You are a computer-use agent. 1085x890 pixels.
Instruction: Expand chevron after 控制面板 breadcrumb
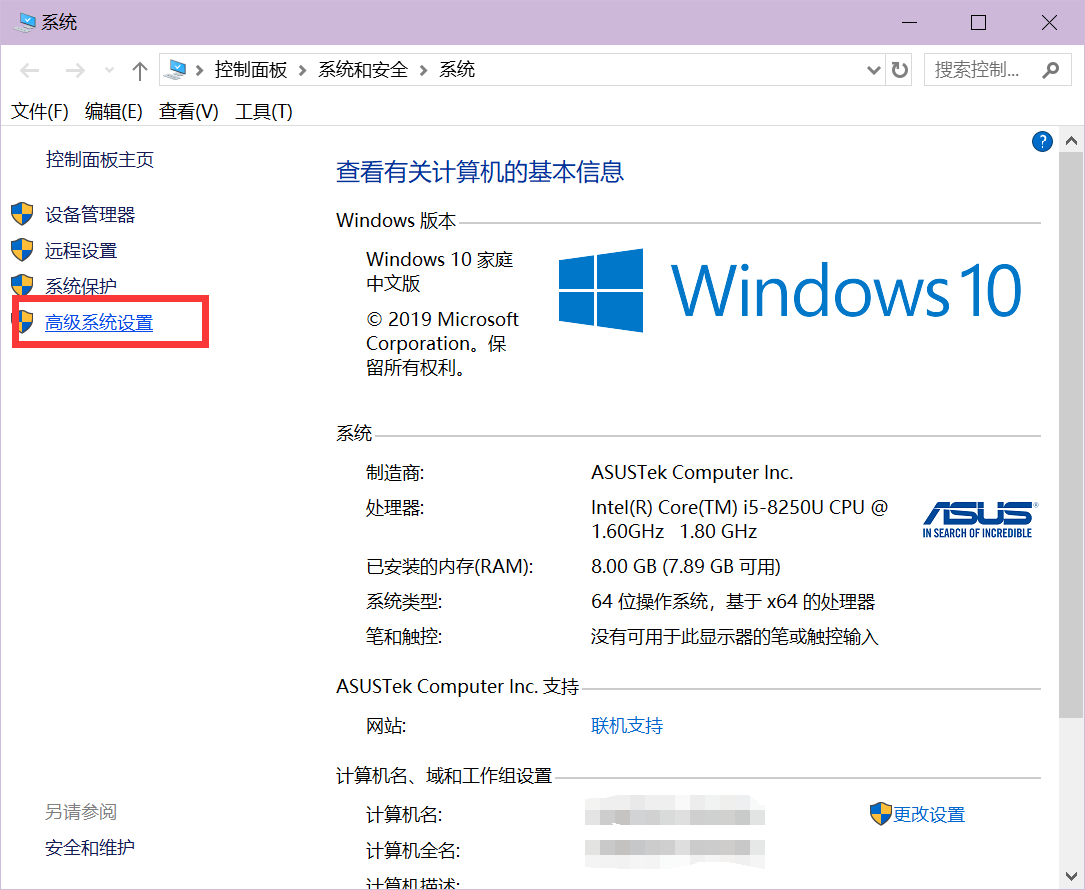click(302, 70)
